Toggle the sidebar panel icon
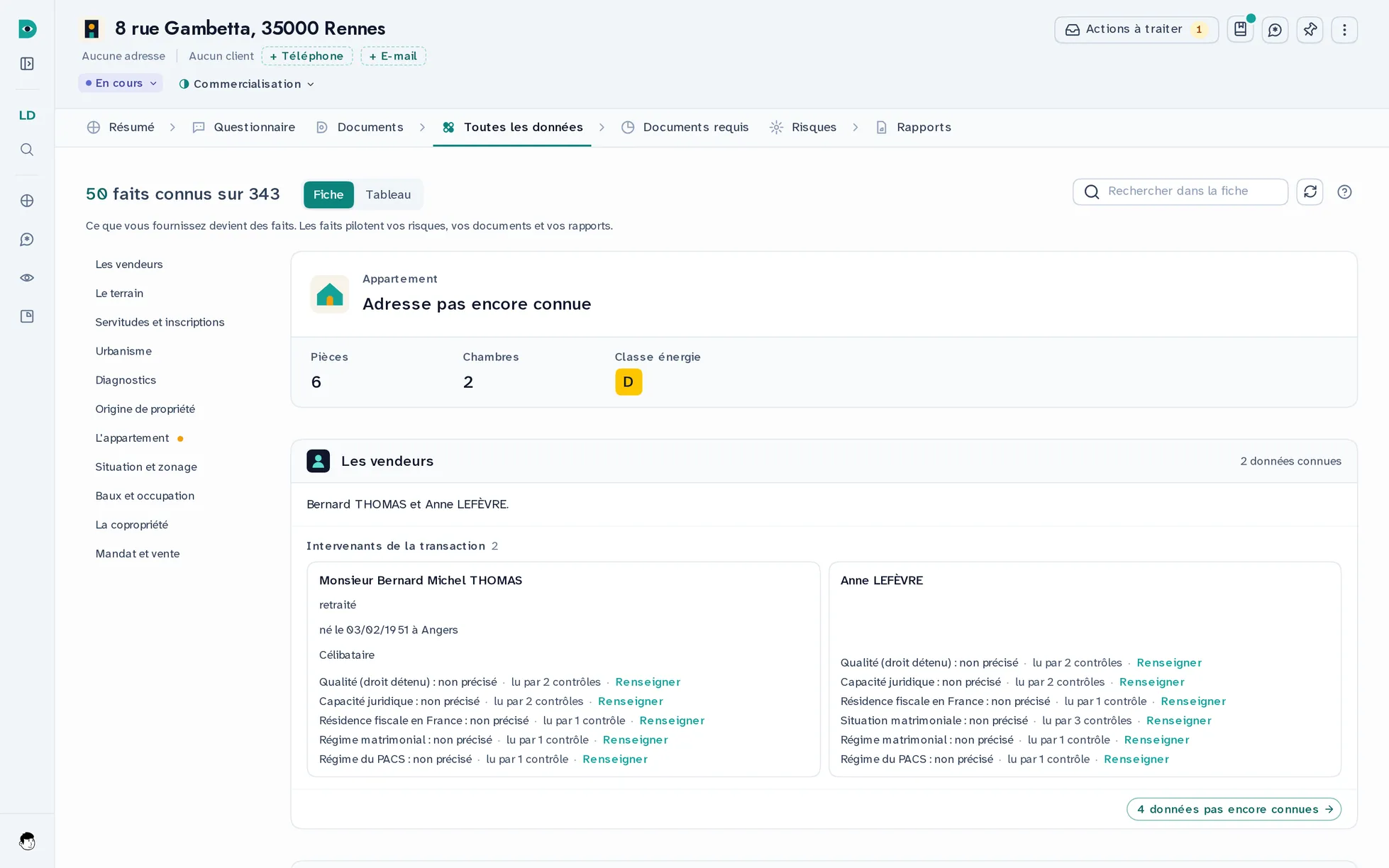The image size is (1389, 868). (27, 64)
